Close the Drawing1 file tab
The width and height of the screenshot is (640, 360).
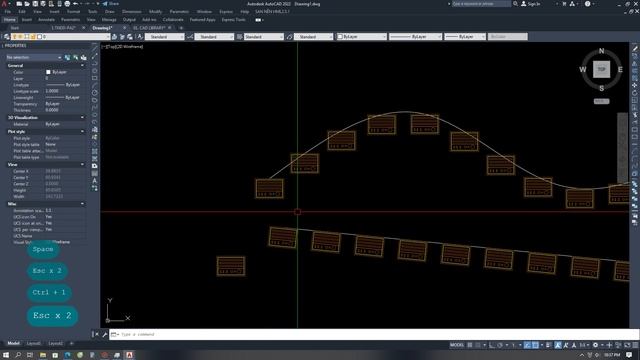[x=124, y=28]
